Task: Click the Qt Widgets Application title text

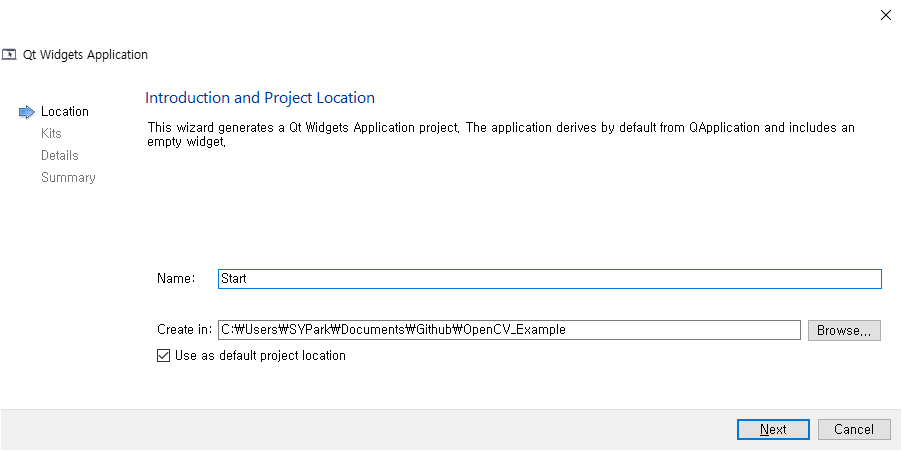Action: (x=85, y=55)
